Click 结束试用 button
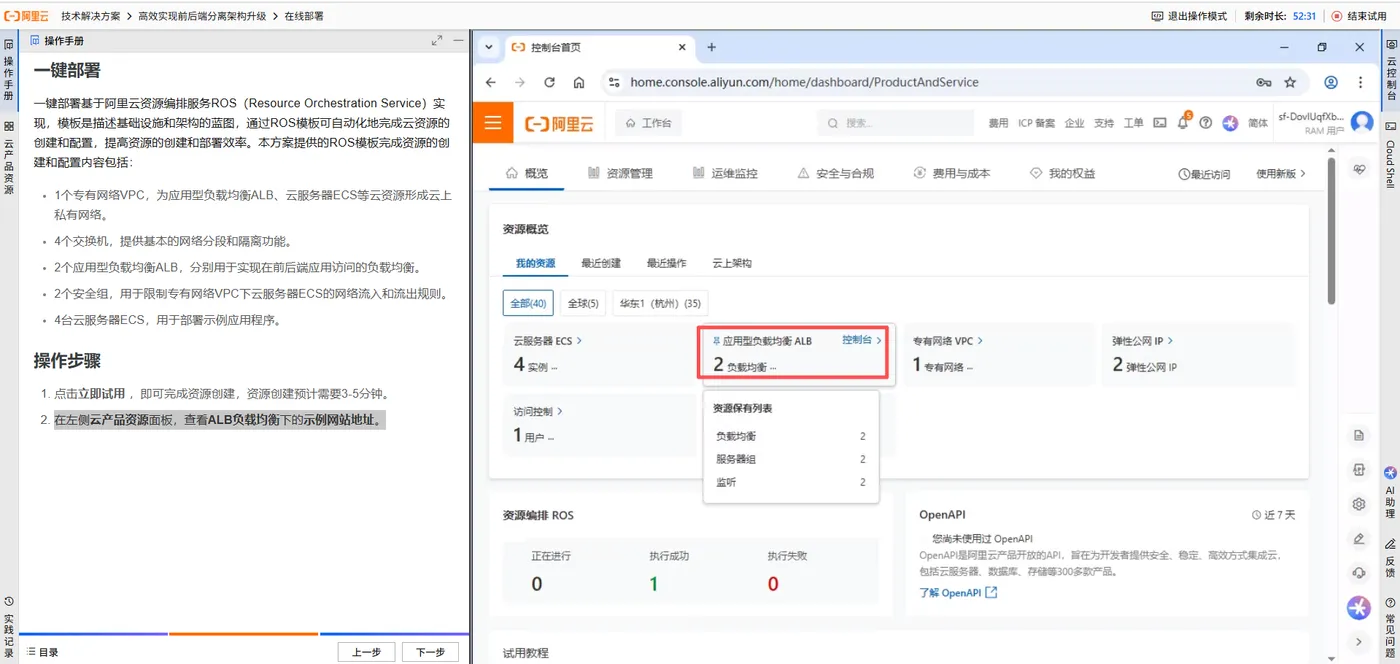Viewport: 1400px width, 664px height. coord(1360,16)
